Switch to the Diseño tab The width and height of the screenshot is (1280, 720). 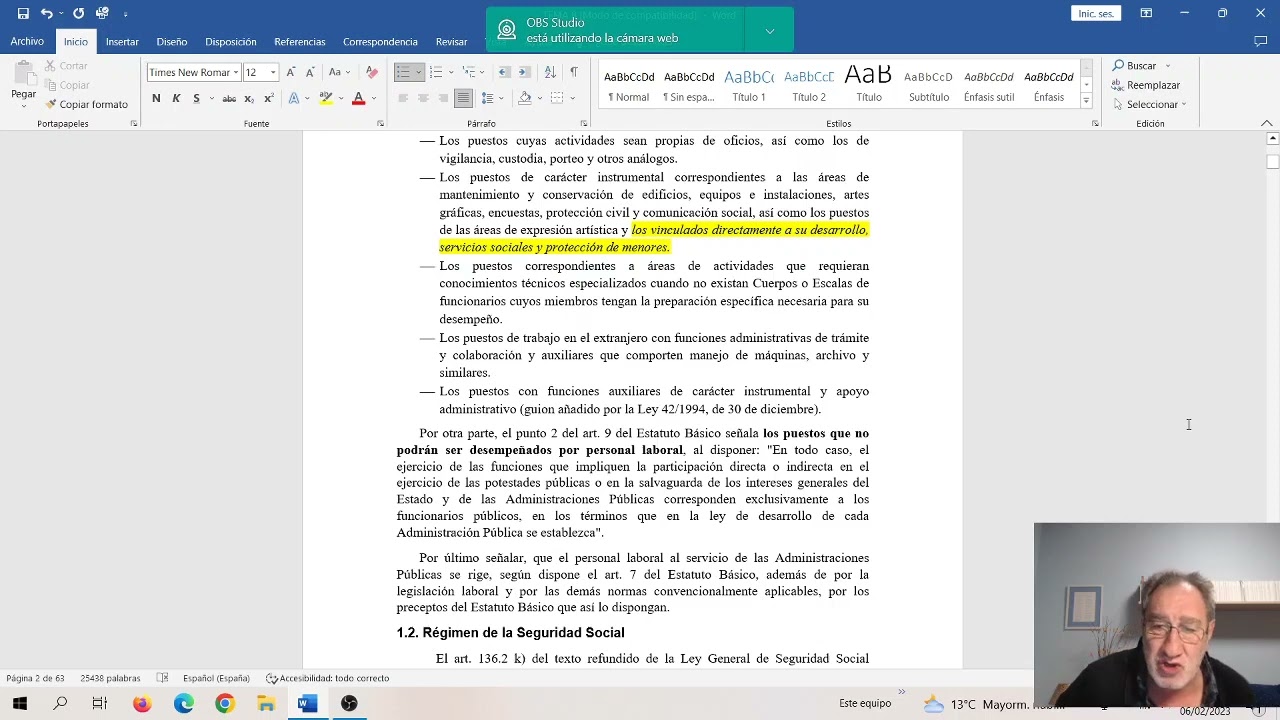tap(171, 42)
